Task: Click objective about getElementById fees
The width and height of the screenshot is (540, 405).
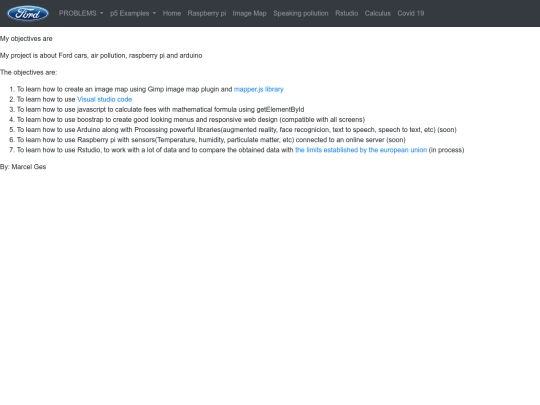Action: pos(160,110)
